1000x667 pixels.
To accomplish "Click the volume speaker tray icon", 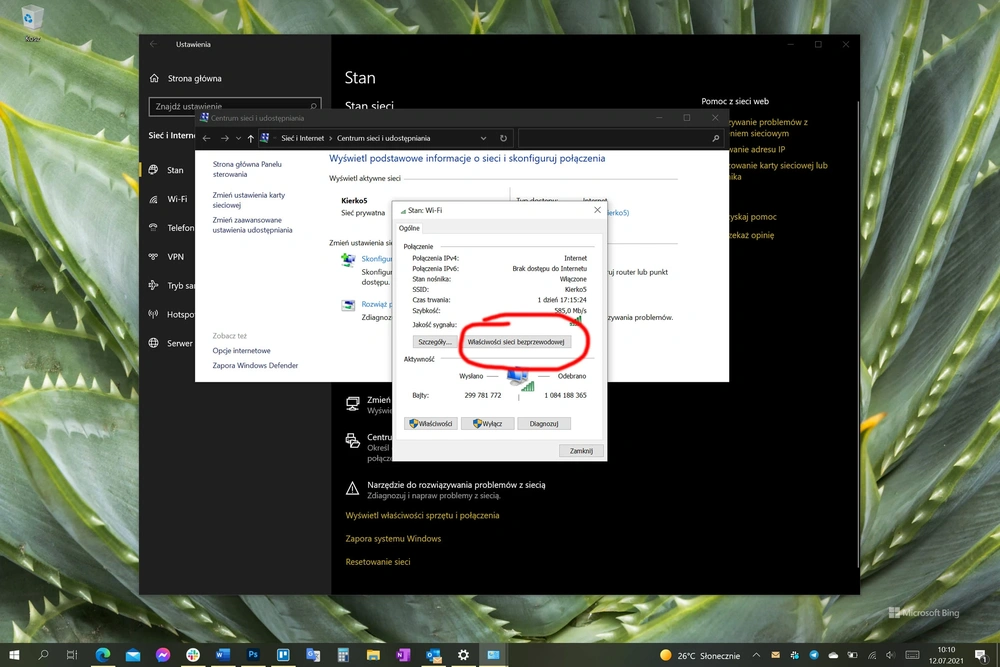I will (891, 655).
